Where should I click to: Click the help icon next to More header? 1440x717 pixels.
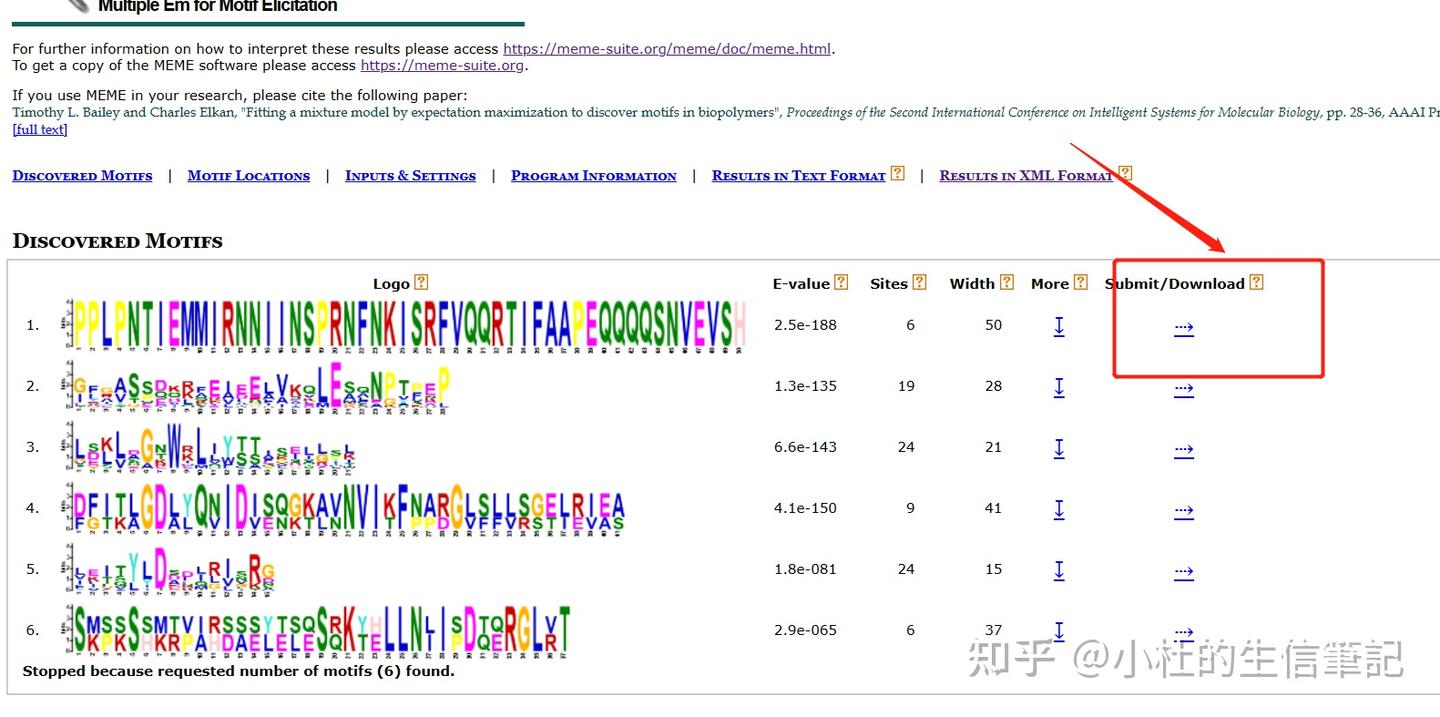click(1083, 282)
